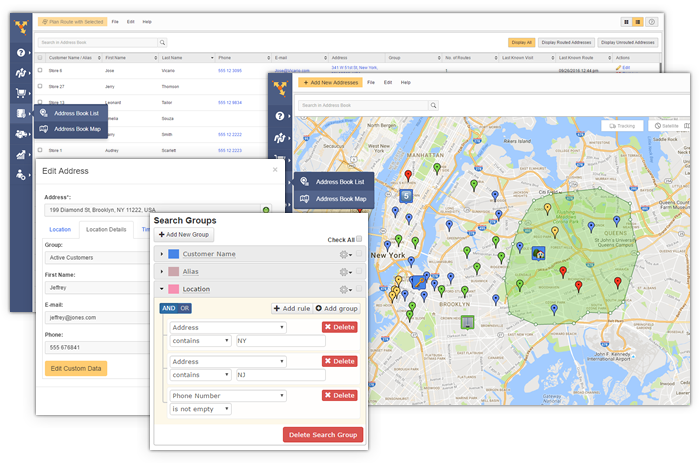Click the Edit Custom Data button
The image size is (700, 463).
pyautogui.click(x=76, y=368)
